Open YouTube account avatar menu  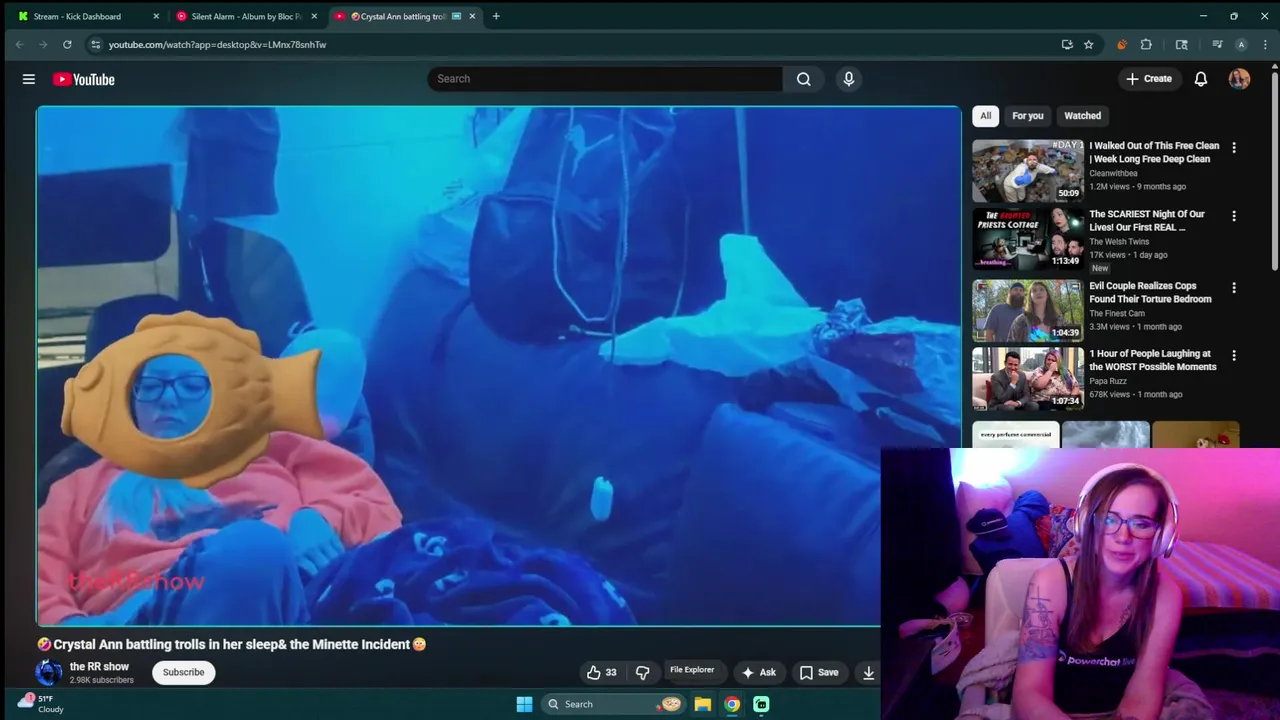point(1239,79)
